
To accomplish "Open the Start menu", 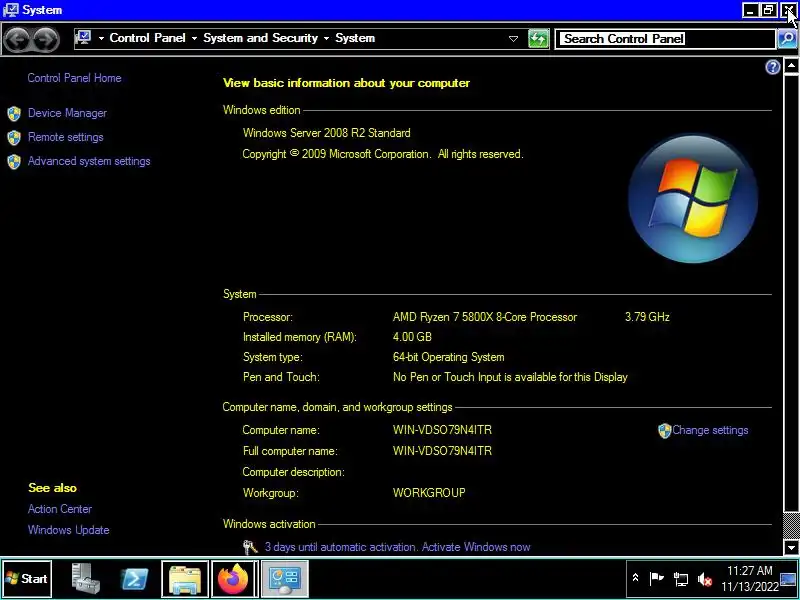I will [x=27, y=579].
